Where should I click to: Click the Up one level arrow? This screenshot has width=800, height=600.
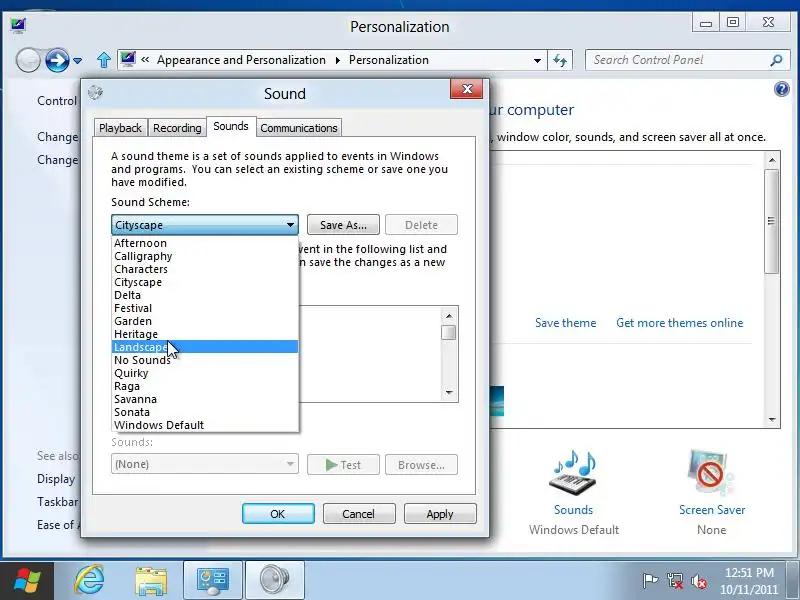pos(104,60)
